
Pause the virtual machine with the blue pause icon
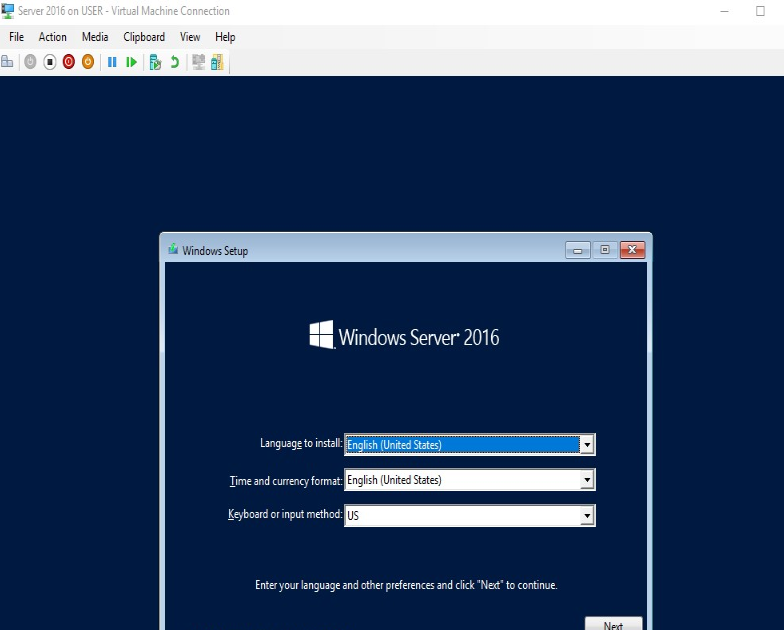[x=112, y=62]
